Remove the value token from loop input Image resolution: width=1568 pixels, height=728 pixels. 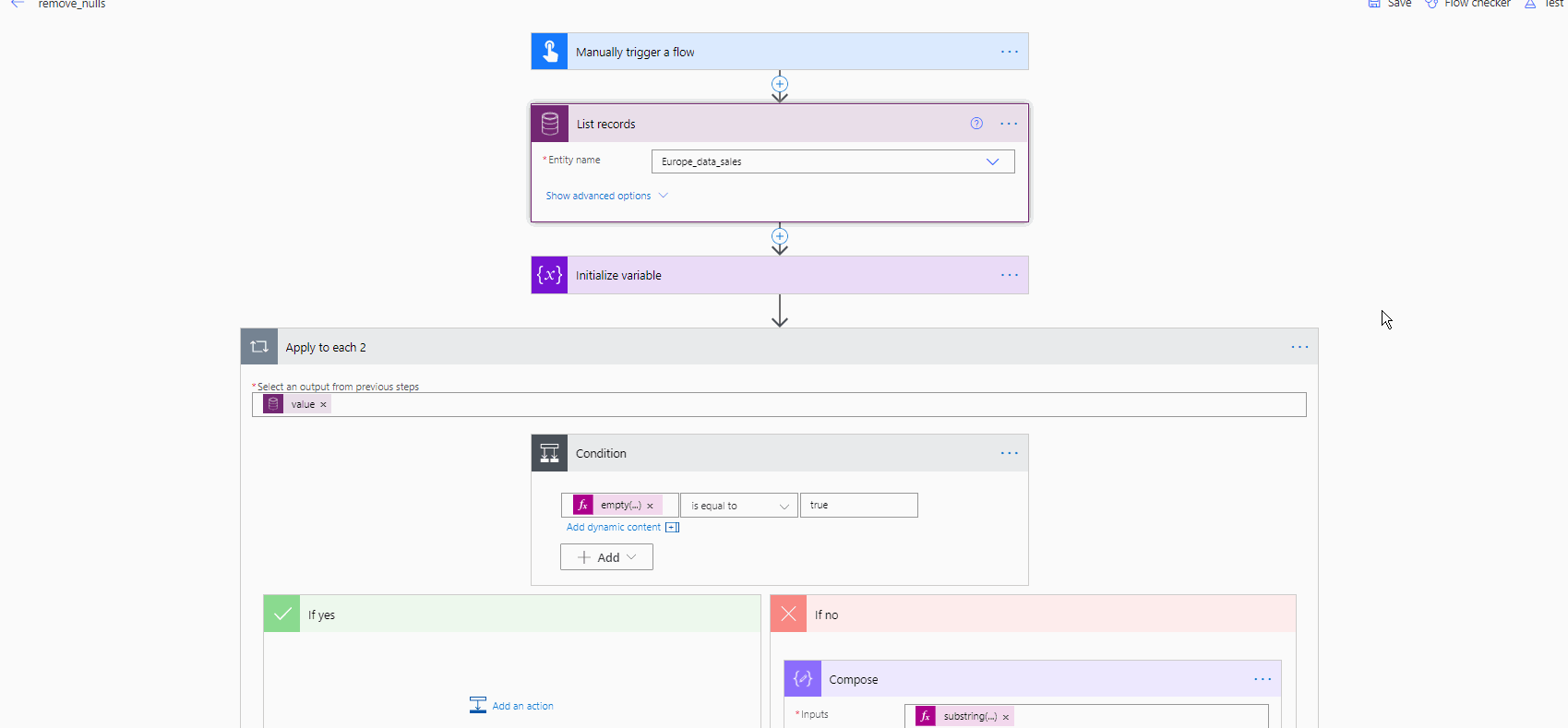[x=323, y=404]
